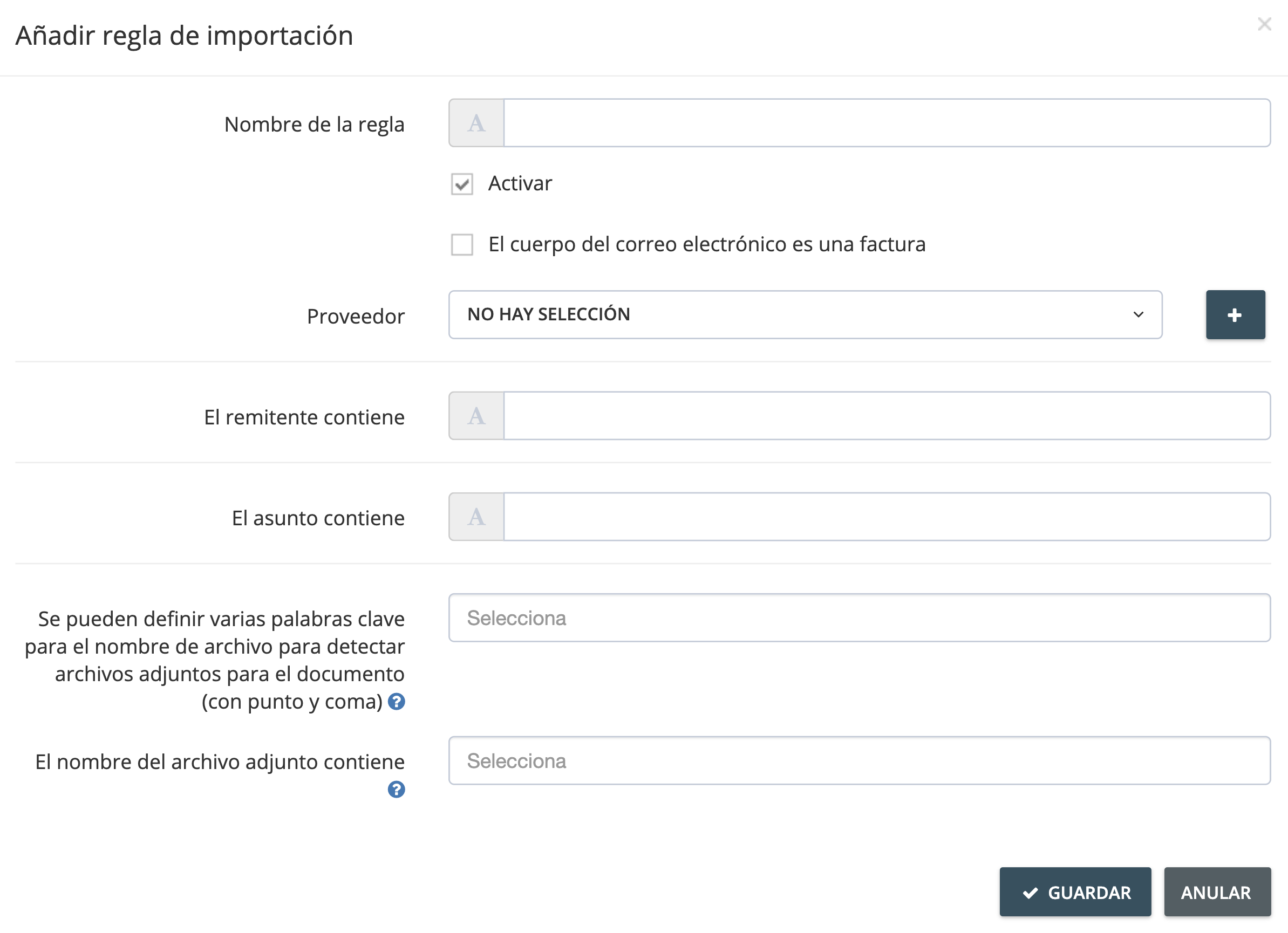Click the help icon next to the punto y coma label
1288x933 pixels.
click(397, 702)
